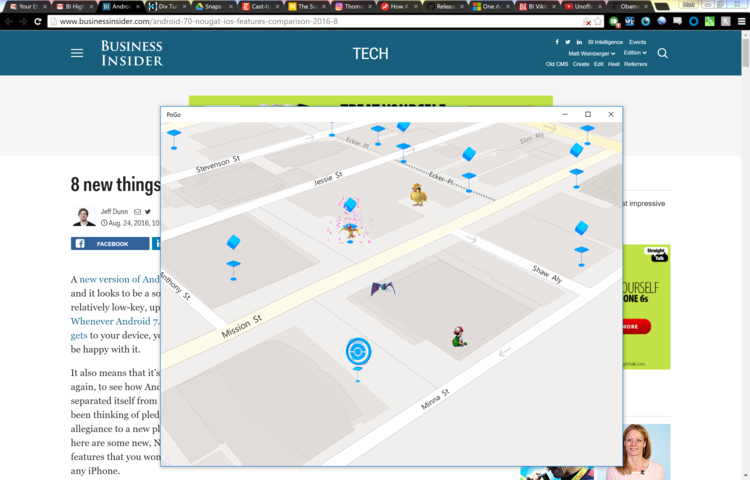Viewport: 750px width, 480px height.
Task: Click the PokéStop cube near Elim Aly
Action: click(x=576, y=150)
